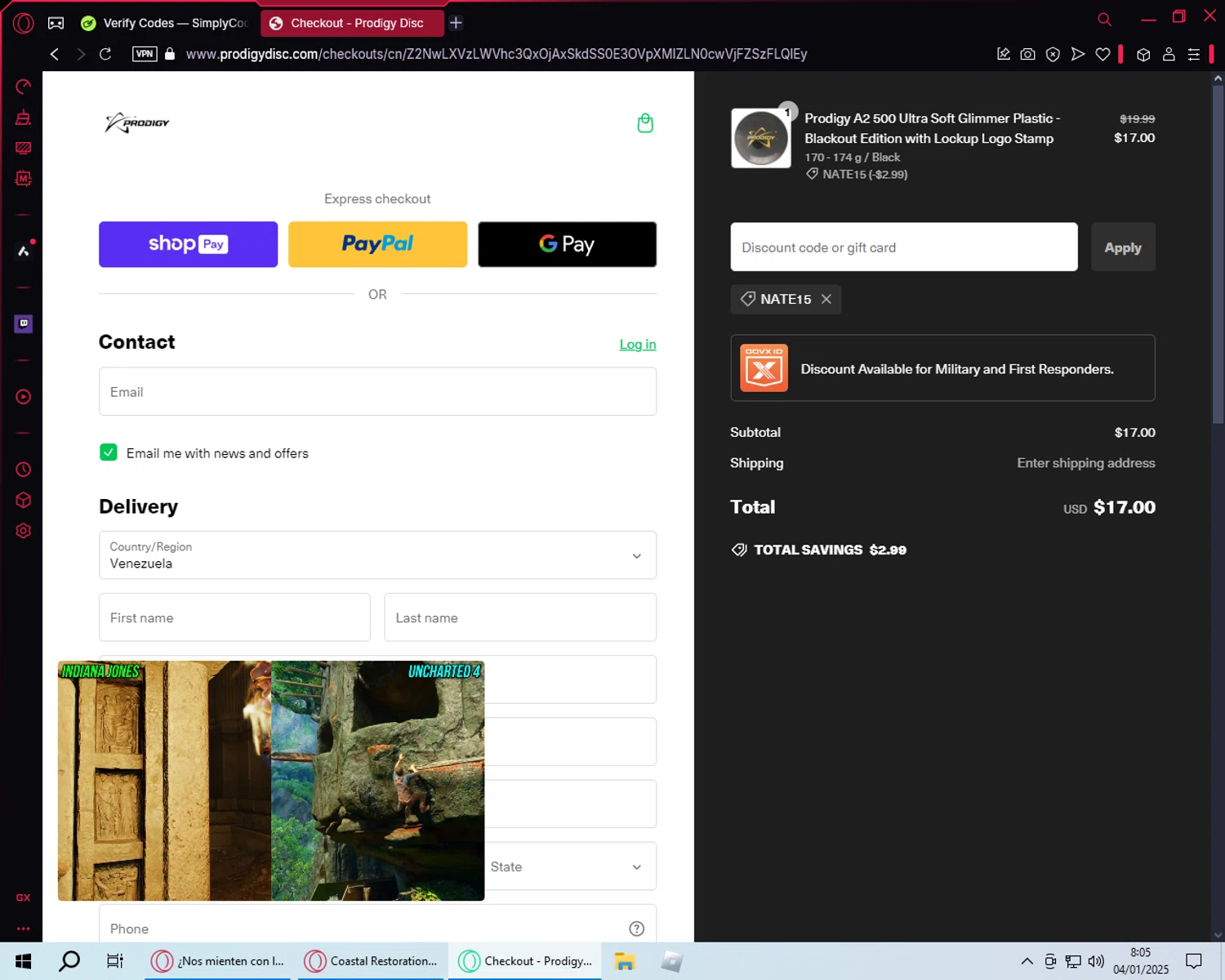Open the extensions cube icon in toolbar
Screen dimensions: 1225x980
coord(1143,54)
